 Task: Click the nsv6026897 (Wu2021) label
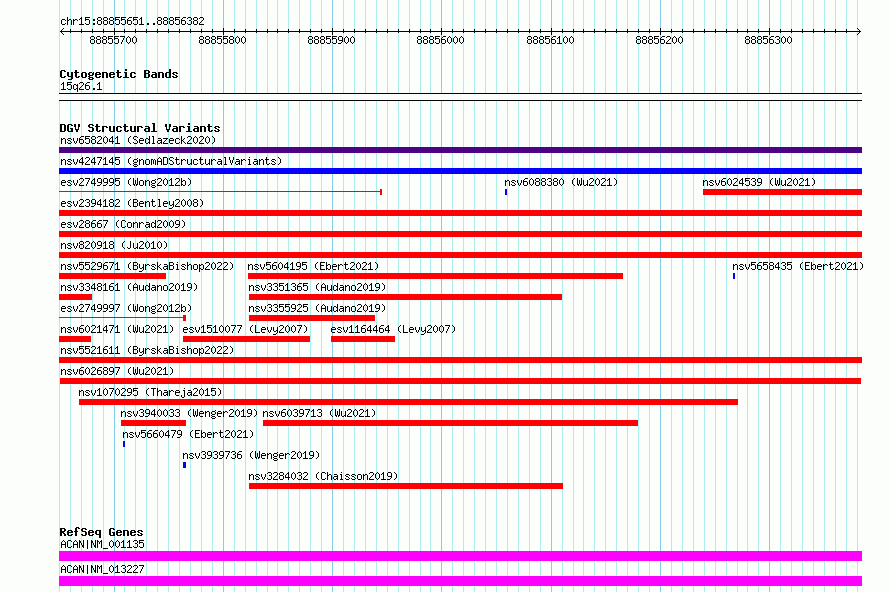tap(117, 371)
